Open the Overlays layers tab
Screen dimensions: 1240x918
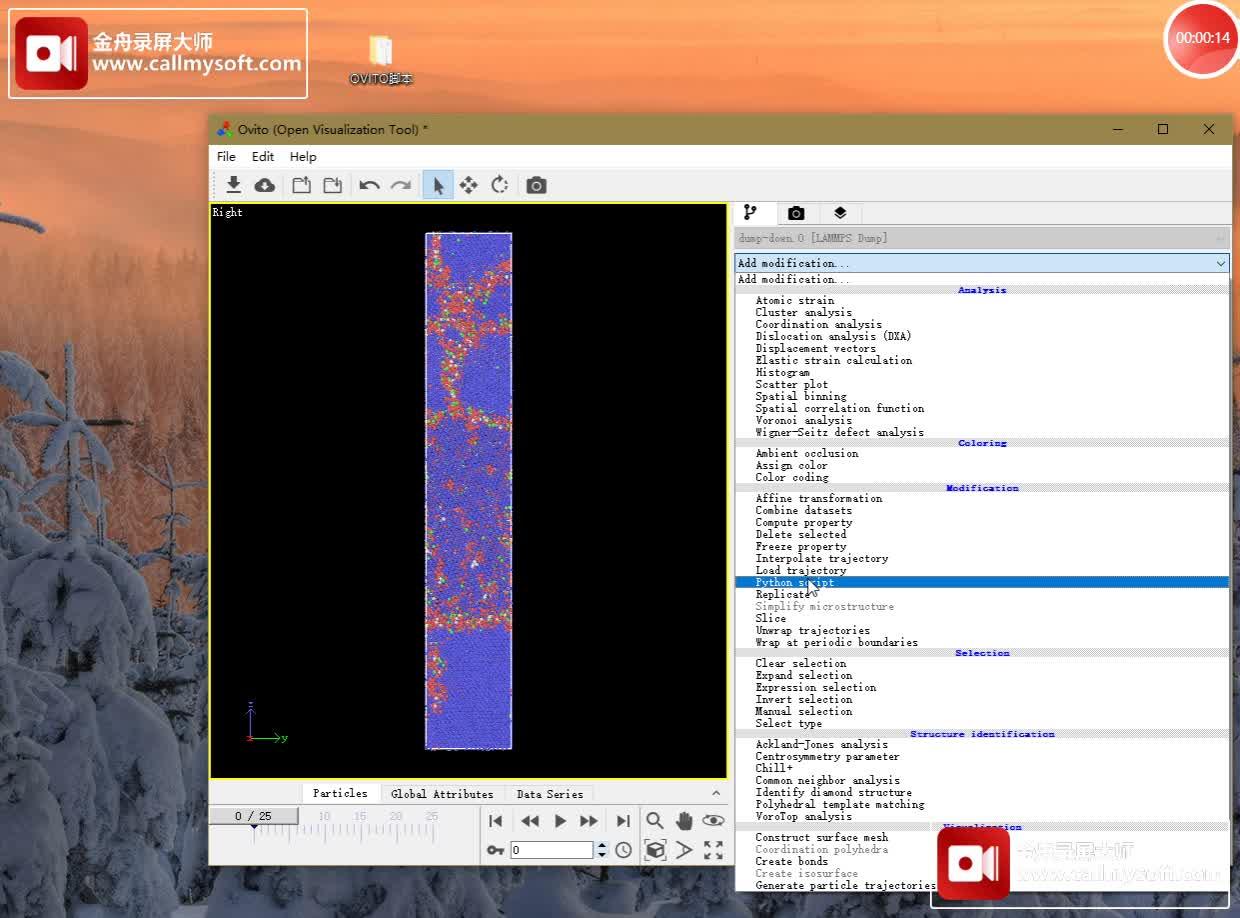840,213
